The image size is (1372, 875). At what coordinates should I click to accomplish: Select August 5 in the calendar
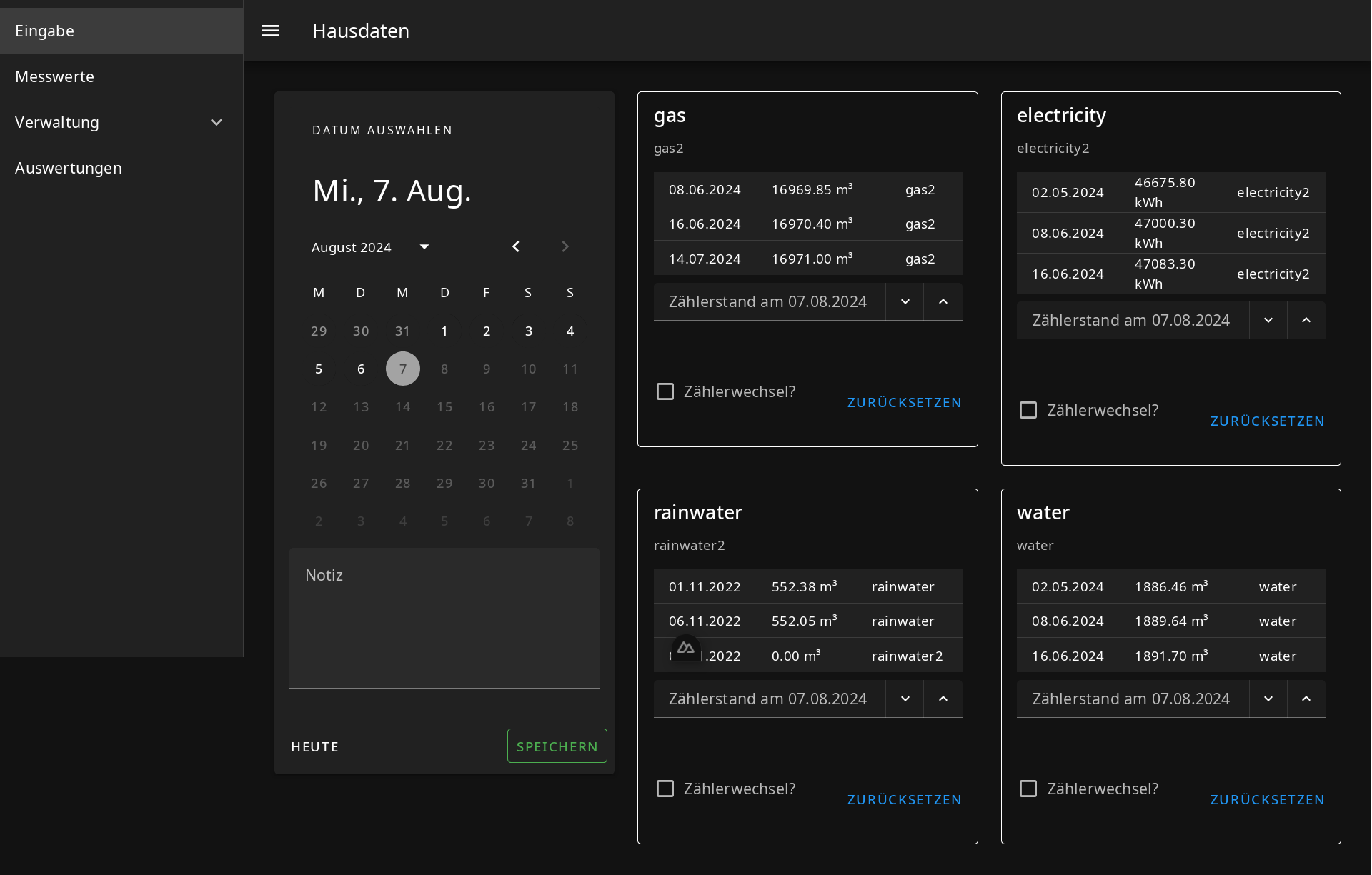click(319, 369)
